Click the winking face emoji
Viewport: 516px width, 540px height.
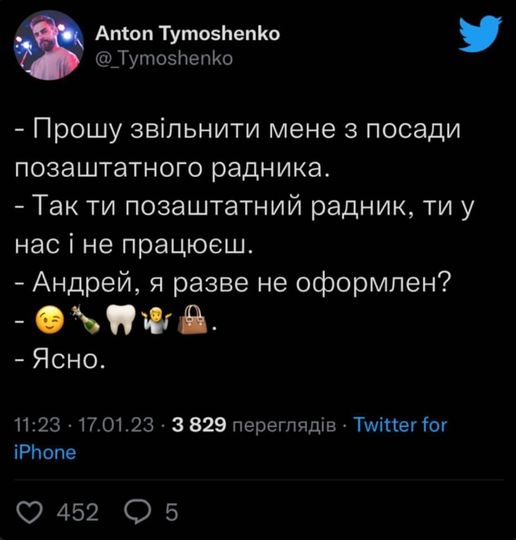pos(50,320)
